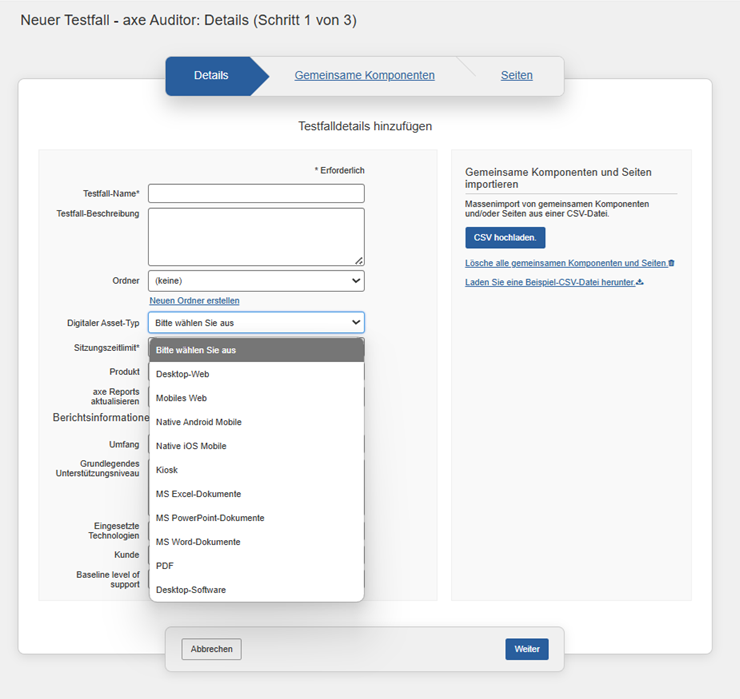Image resolution: width=740 pixels, height=699 pixels.
Task: Collapse the Digitaler Asset-Typ dropdown
Action: pos(256,322)
